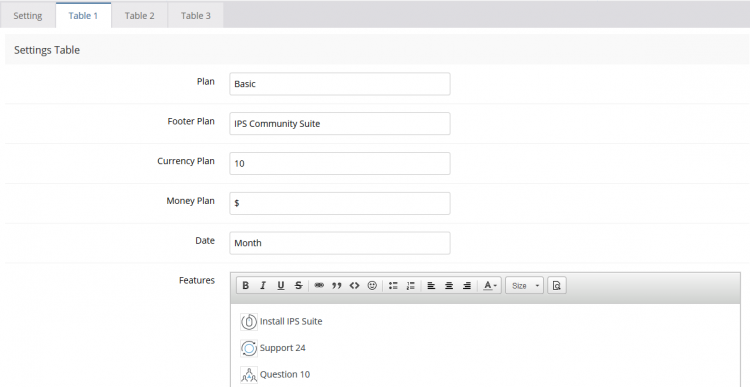750x387 pixels.
Task: Focus the Plan field containing Basic
Action: [340, 84]
